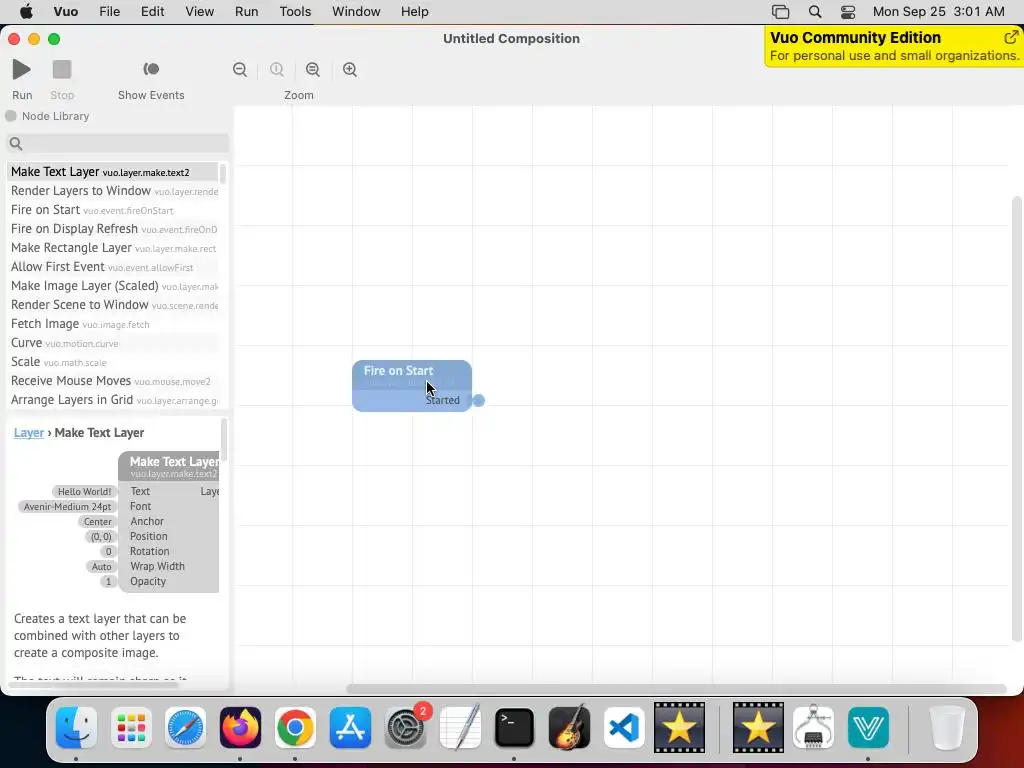Viewport: 1024px width, 768px height.
Task: Select Make Text Layer in node list
Action: click(x=114, y=172)
